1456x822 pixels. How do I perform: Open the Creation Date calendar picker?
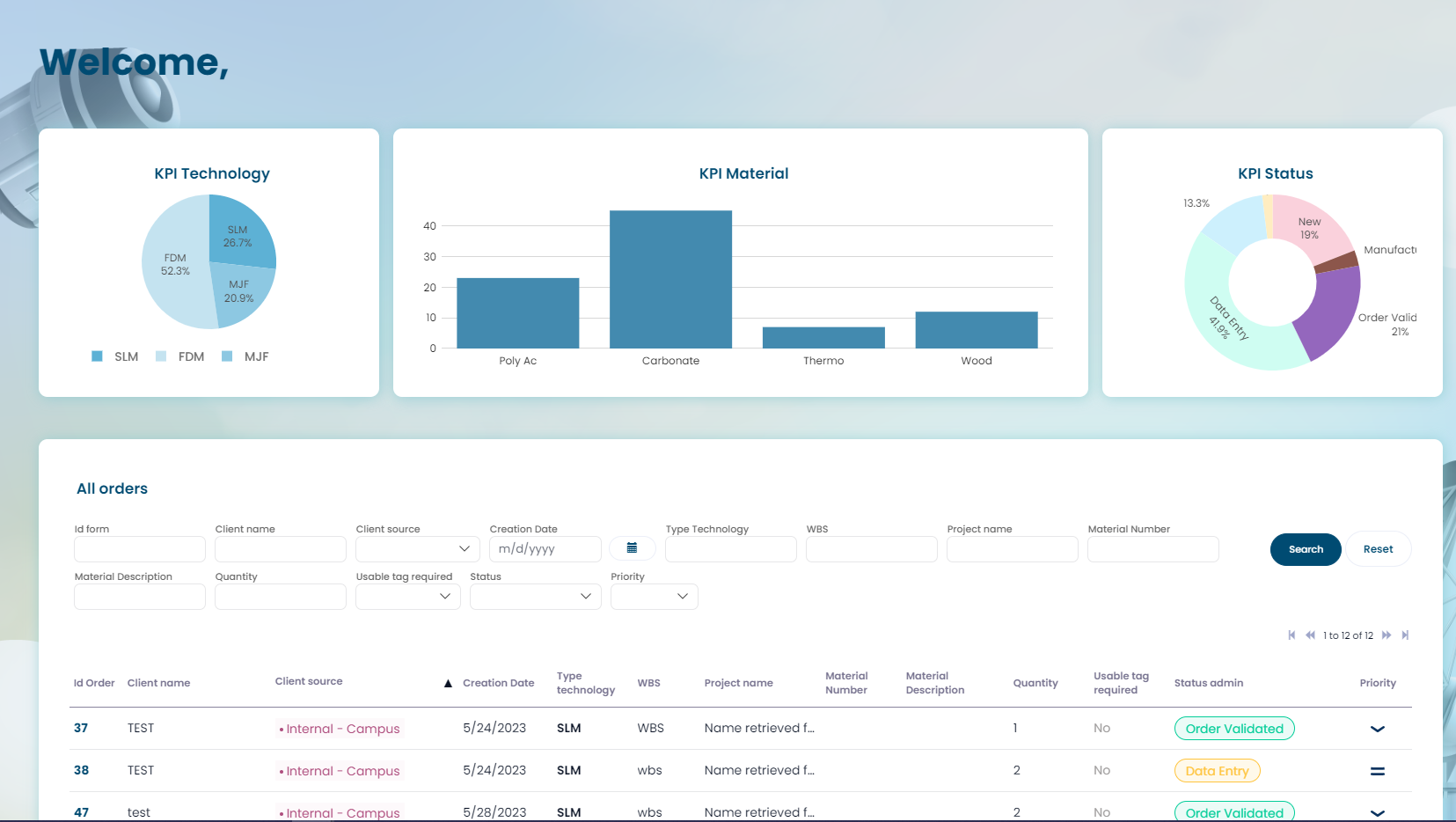pos(632,548)
